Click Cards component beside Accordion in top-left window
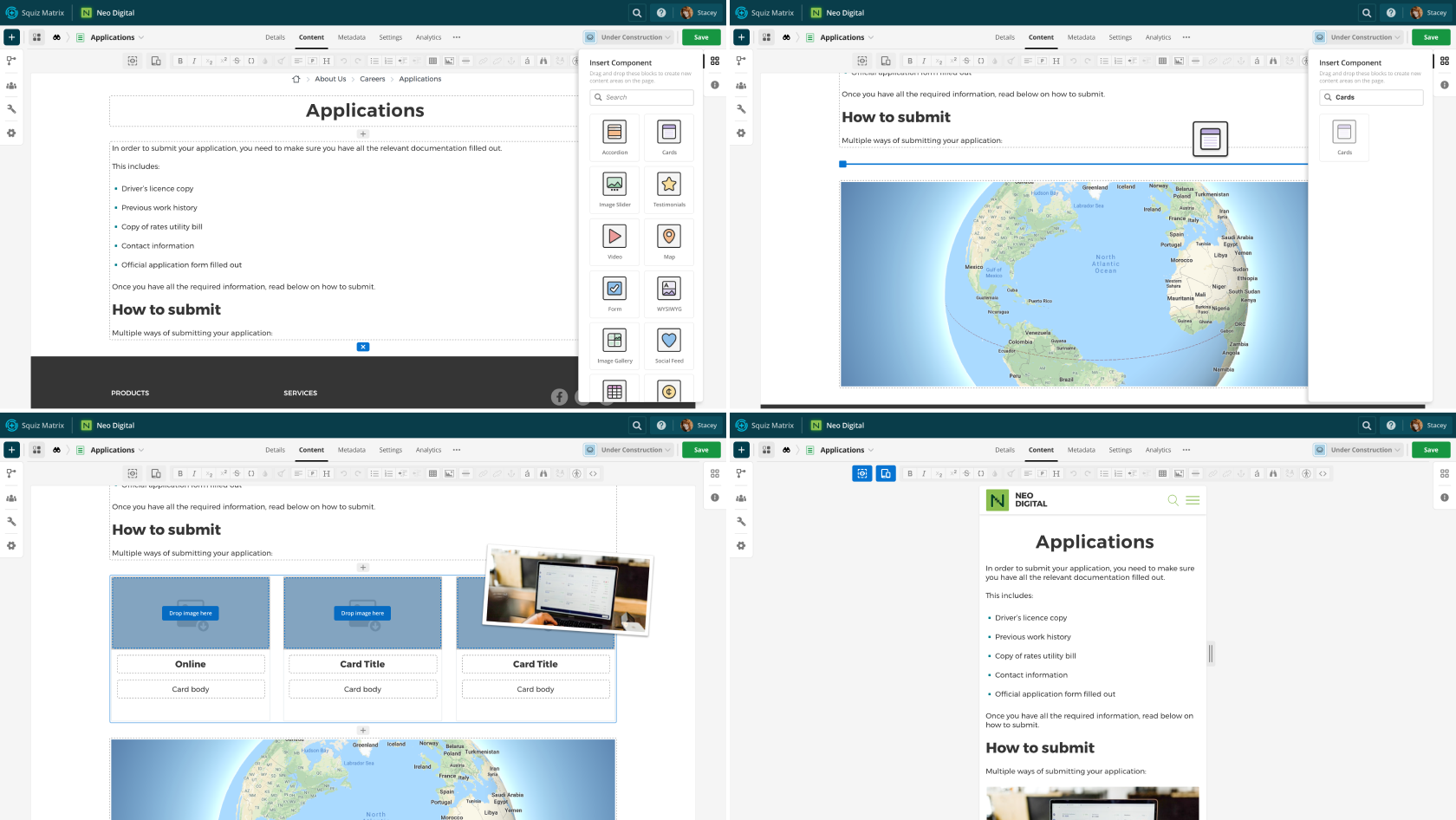This screenshot has height=820, width=1456. pos(669,136)
